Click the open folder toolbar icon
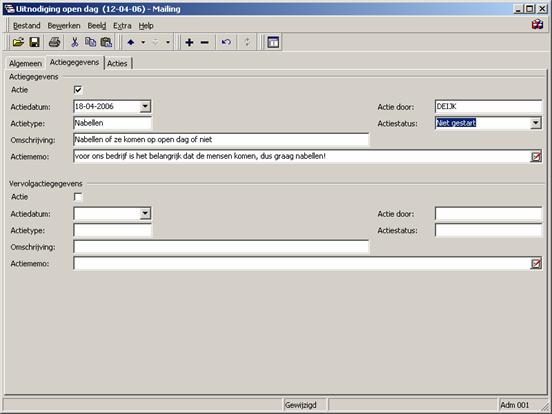 pos(18,43)
